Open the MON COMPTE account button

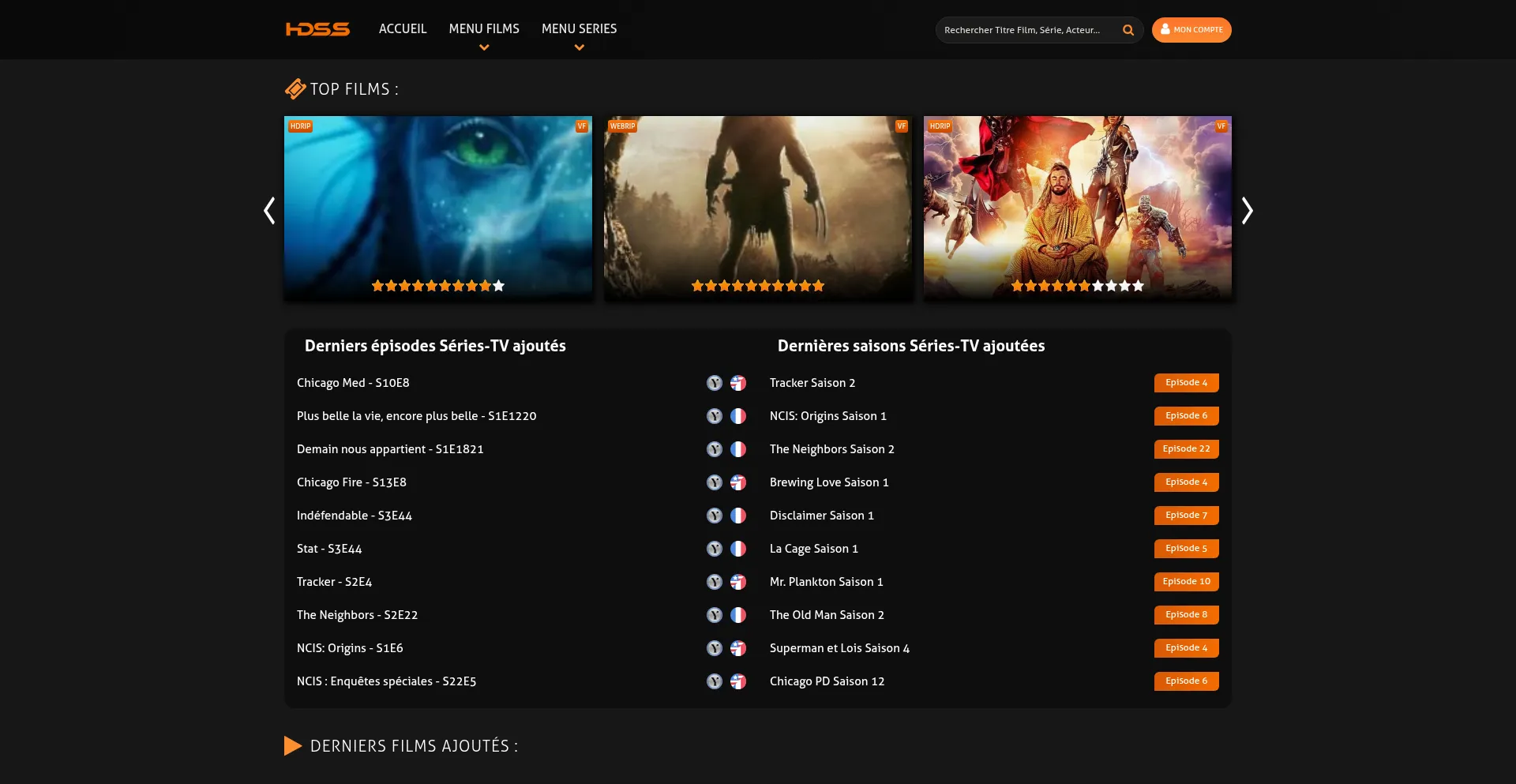tap(1191, 30)
